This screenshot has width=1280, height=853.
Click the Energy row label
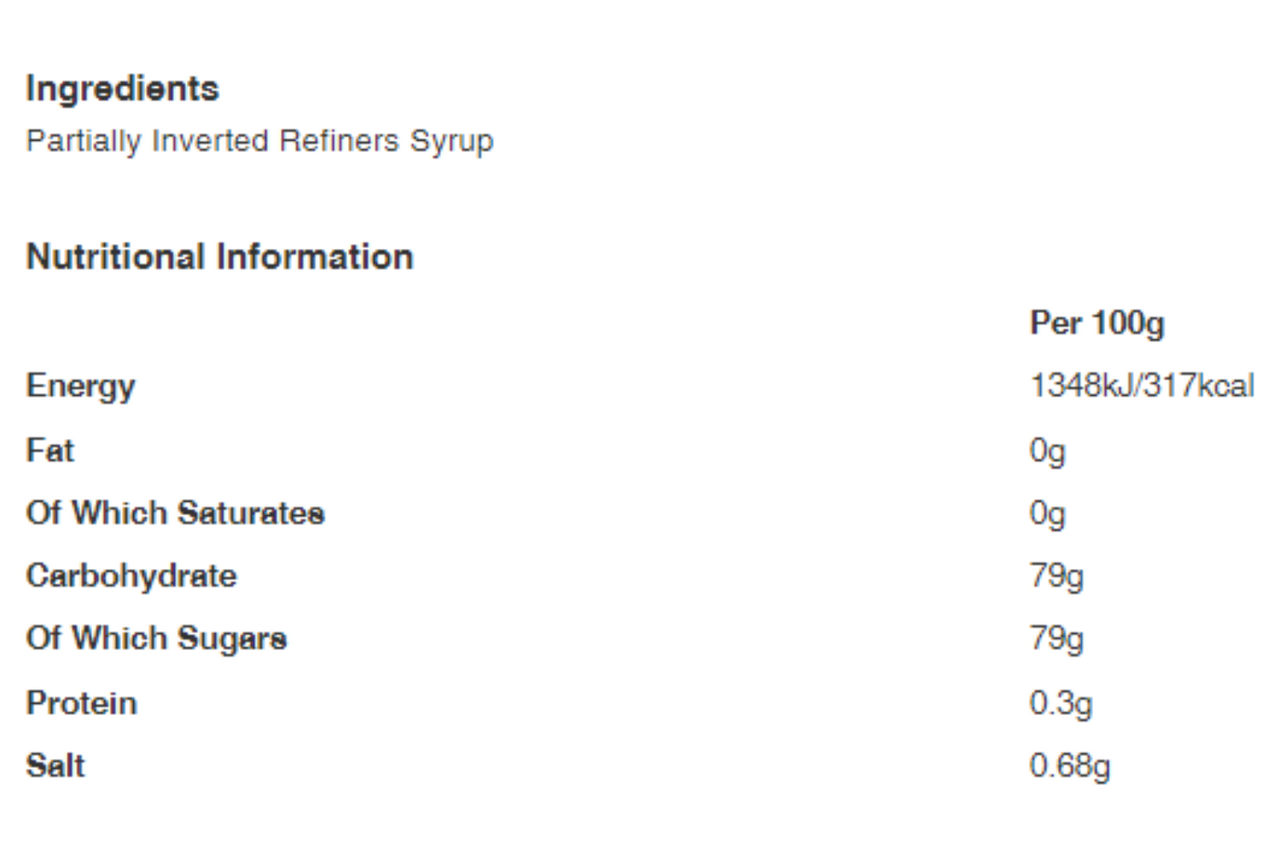[x=80, y=387]
